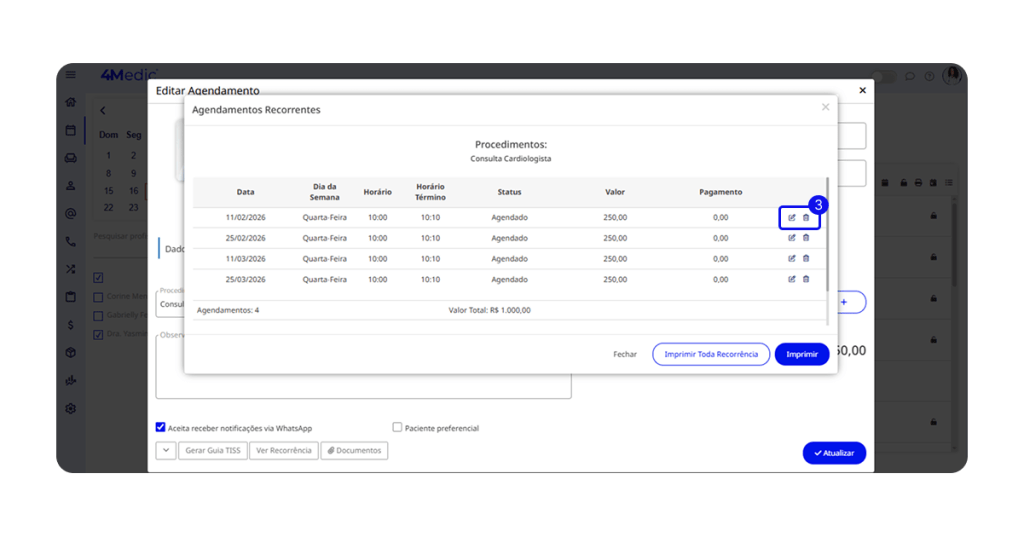The height and width of the screenshot is (537, 1024).
Task: Delete the 25/03/2026 recurring appointment
Action: tap(806, 280)
